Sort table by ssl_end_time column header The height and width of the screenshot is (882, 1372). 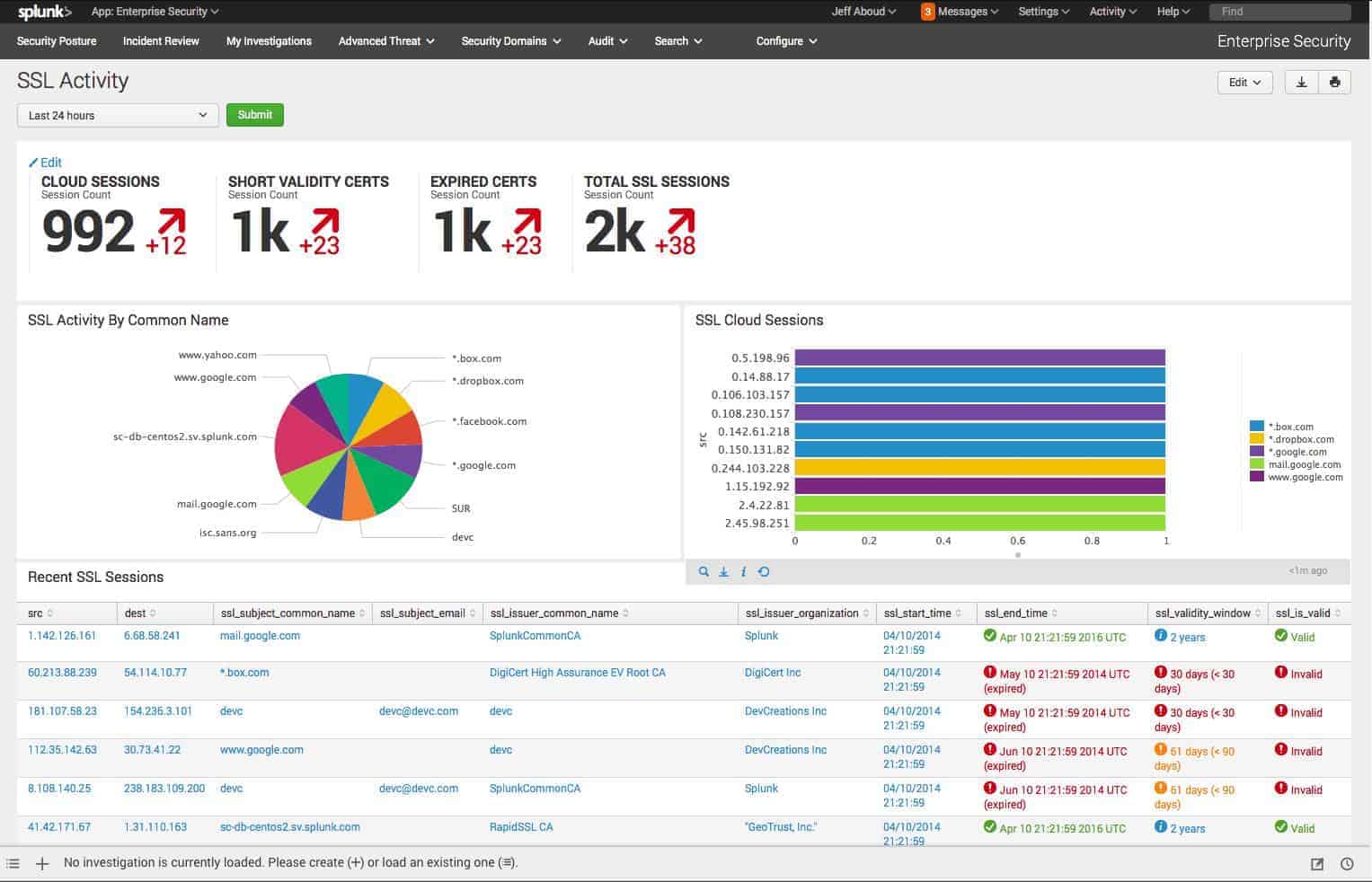(x=1016, y=613)
